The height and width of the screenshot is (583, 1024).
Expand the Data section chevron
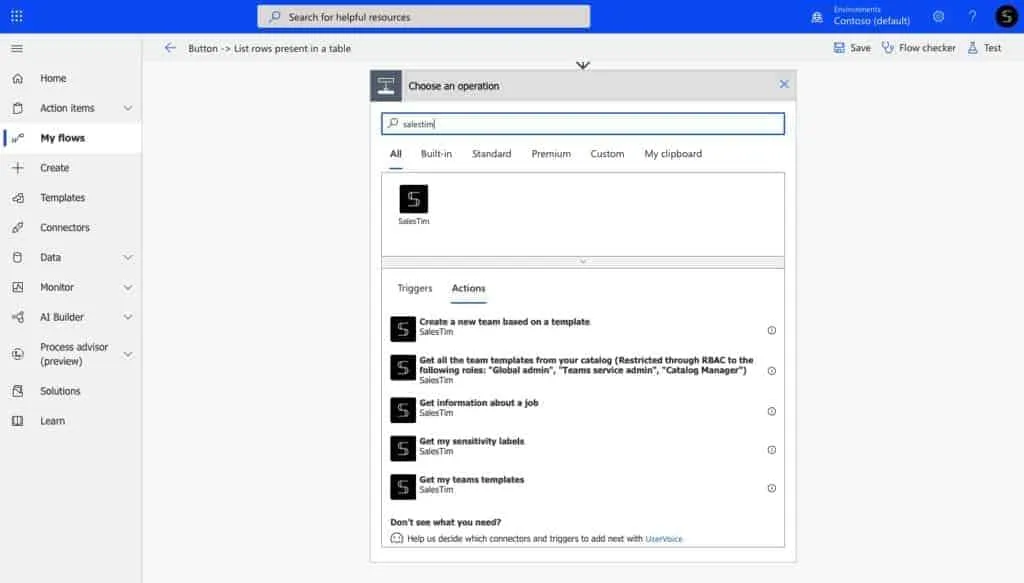(127, 257)
